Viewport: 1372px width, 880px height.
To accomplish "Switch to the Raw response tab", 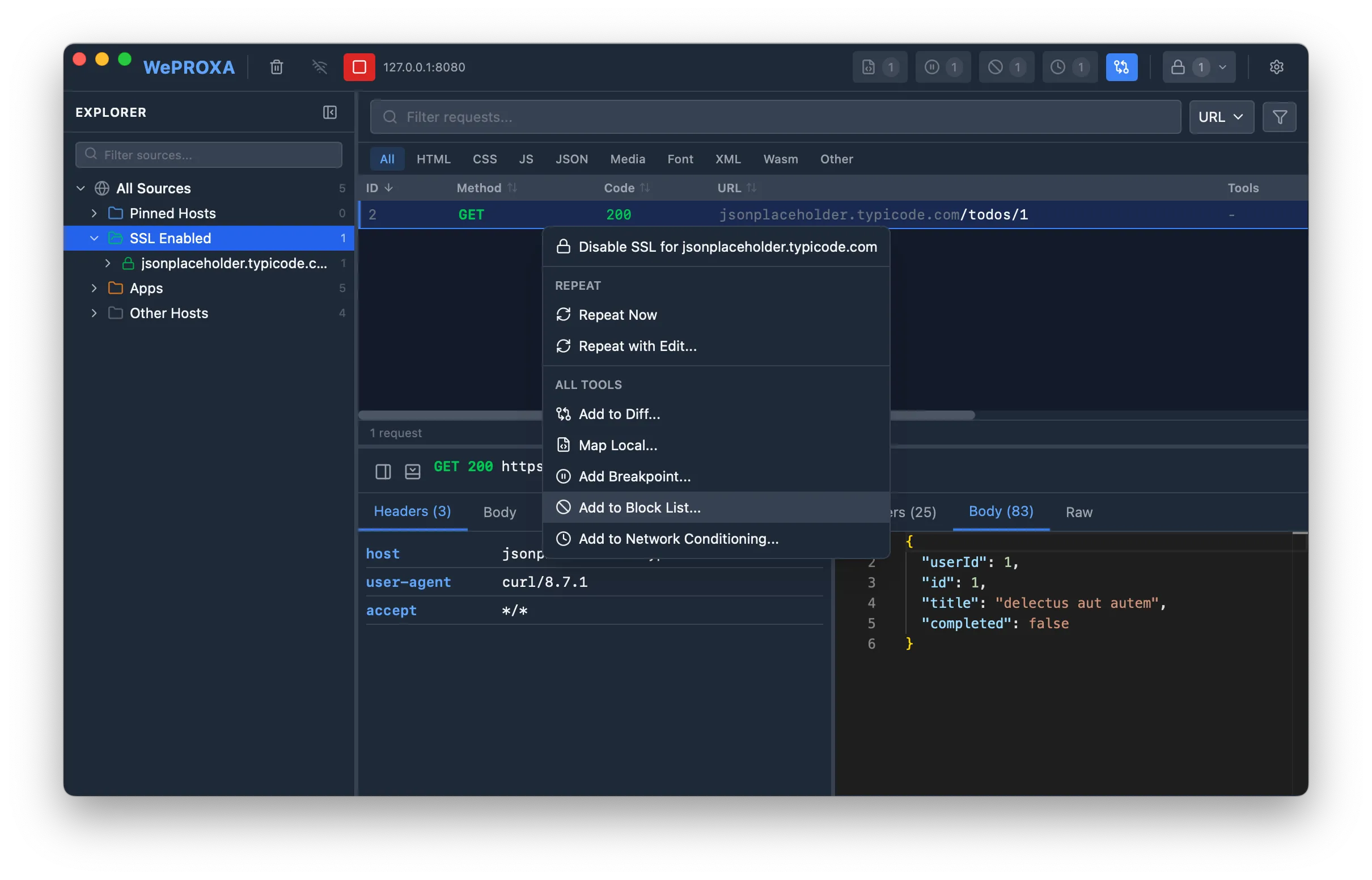I will click(1078, 512).
